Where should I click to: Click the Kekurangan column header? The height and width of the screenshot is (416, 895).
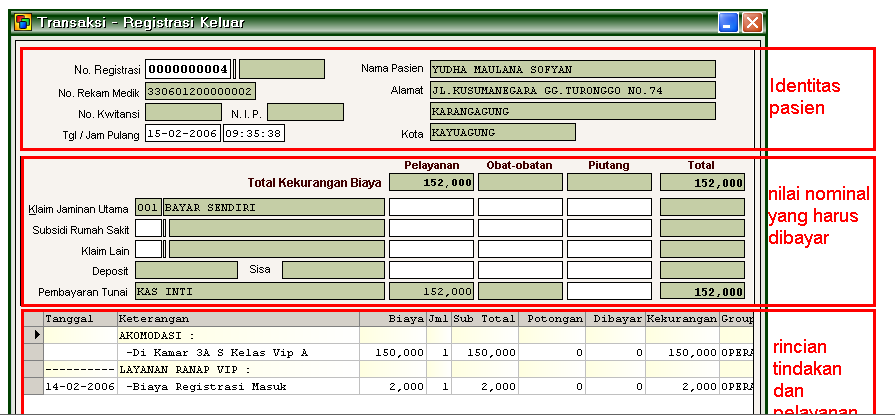[682, 319]
